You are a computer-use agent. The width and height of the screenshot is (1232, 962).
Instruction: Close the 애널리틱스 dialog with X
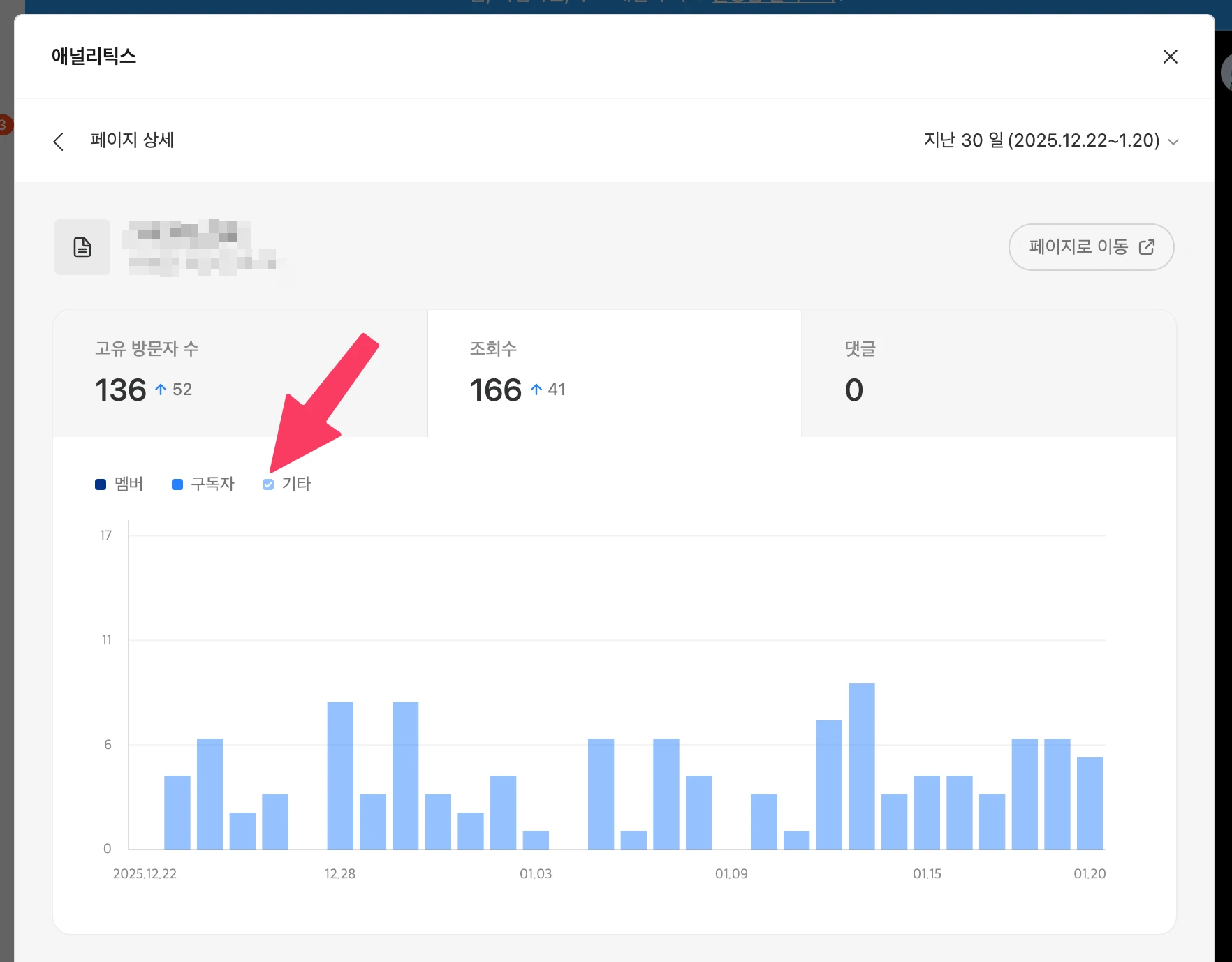[1170, 57]
